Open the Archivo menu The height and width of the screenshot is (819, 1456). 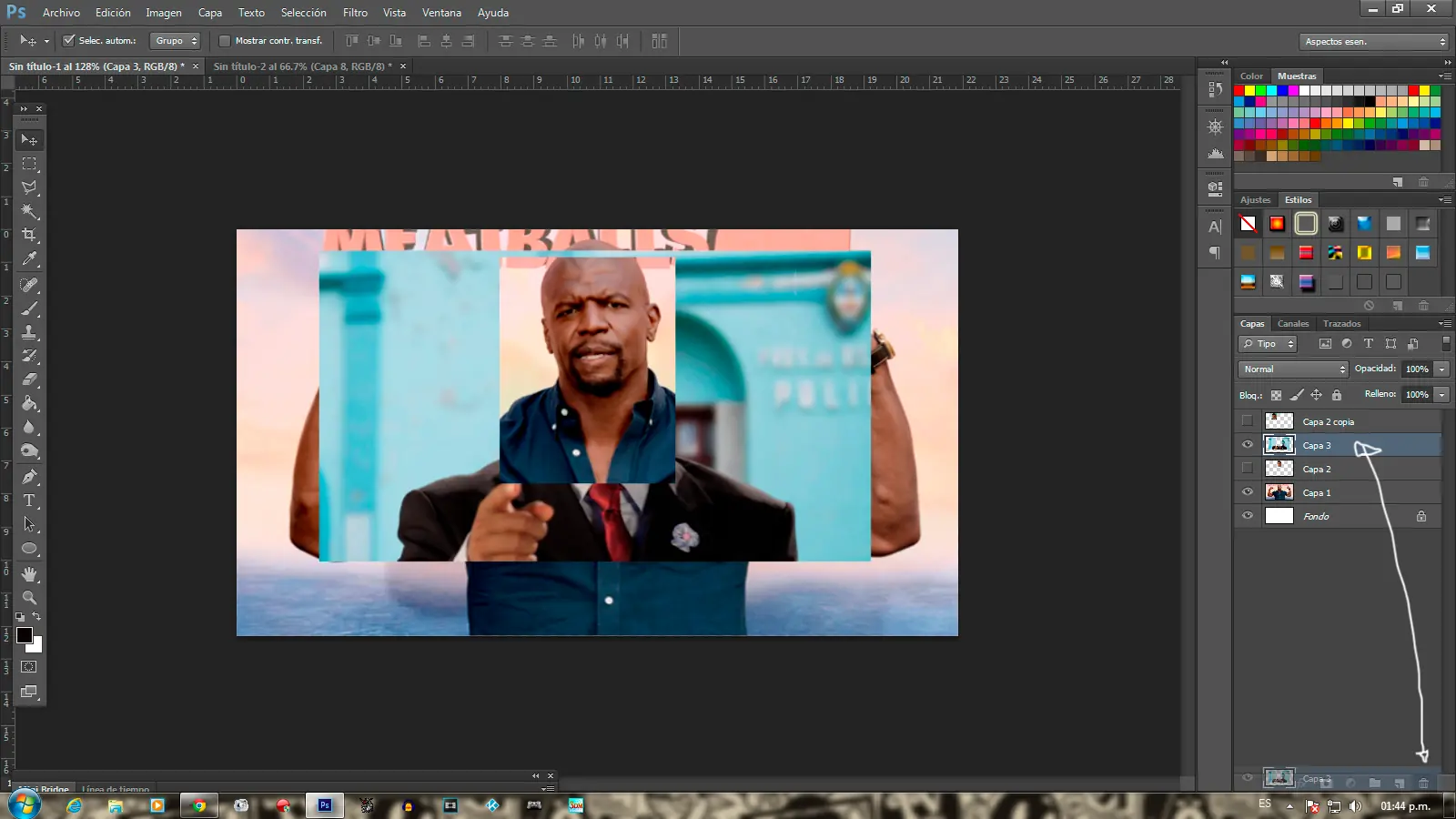[61, 13]
